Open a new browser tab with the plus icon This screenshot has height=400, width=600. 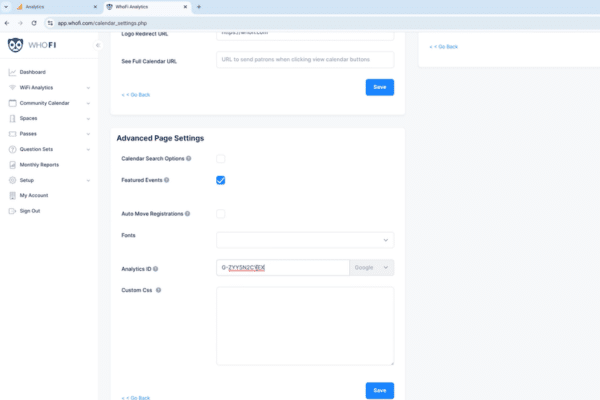[x=199, y=7]
